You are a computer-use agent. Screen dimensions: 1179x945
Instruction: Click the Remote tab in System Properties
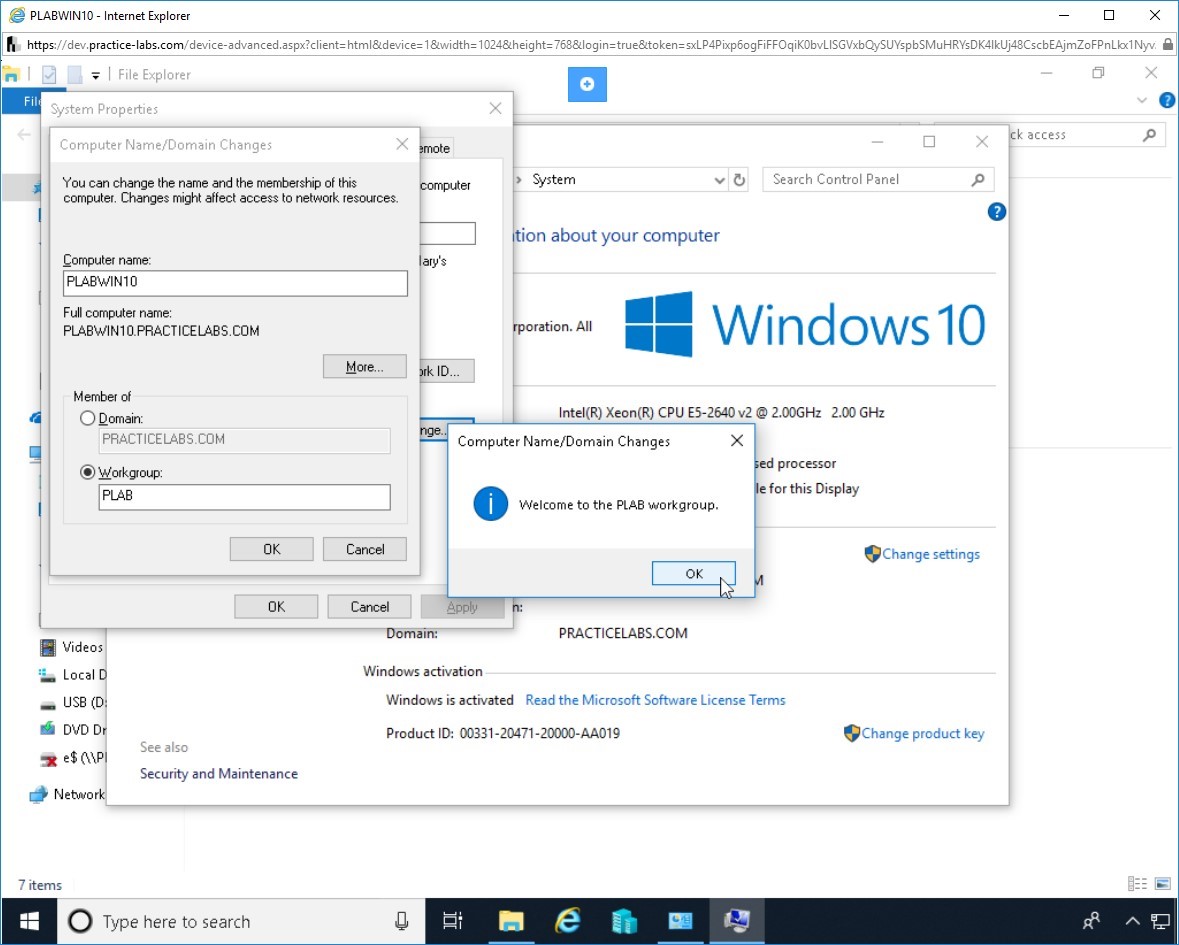435,148
